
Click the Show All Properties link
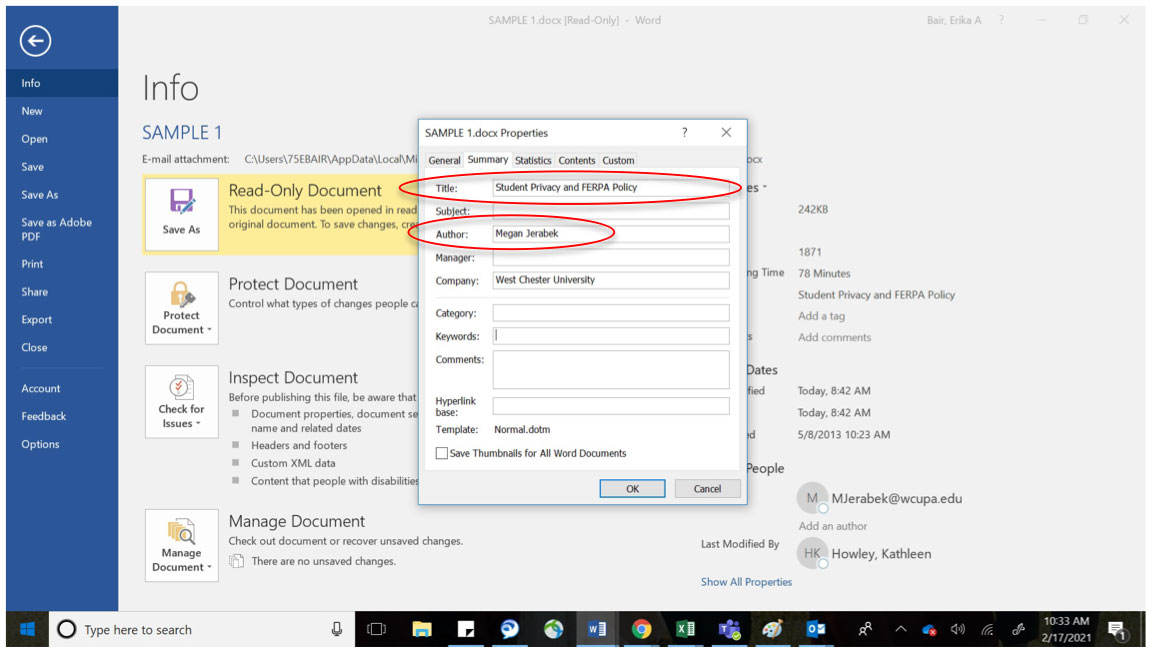(746, 582)
